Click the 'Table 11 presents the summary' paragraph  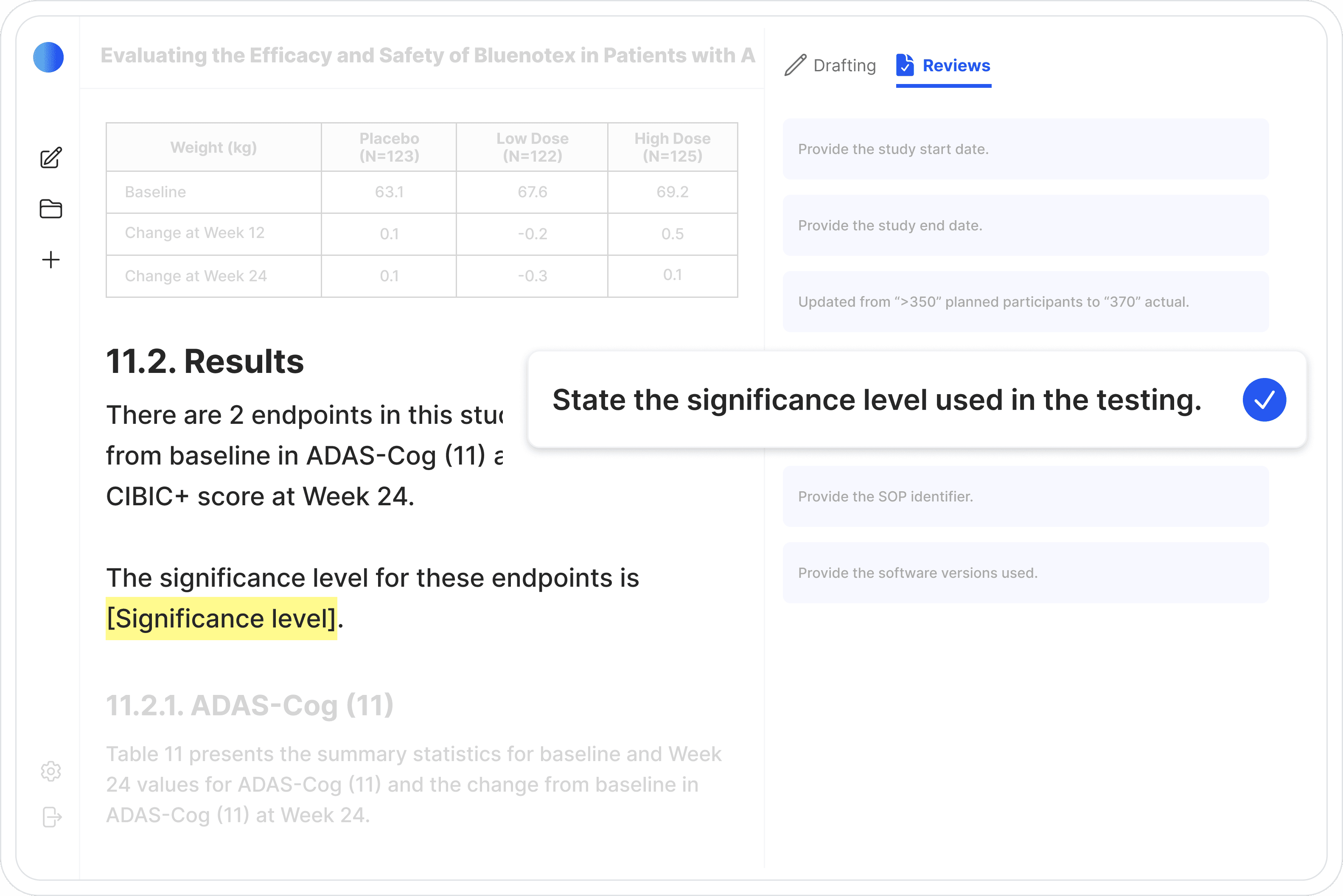pos(414,784)
